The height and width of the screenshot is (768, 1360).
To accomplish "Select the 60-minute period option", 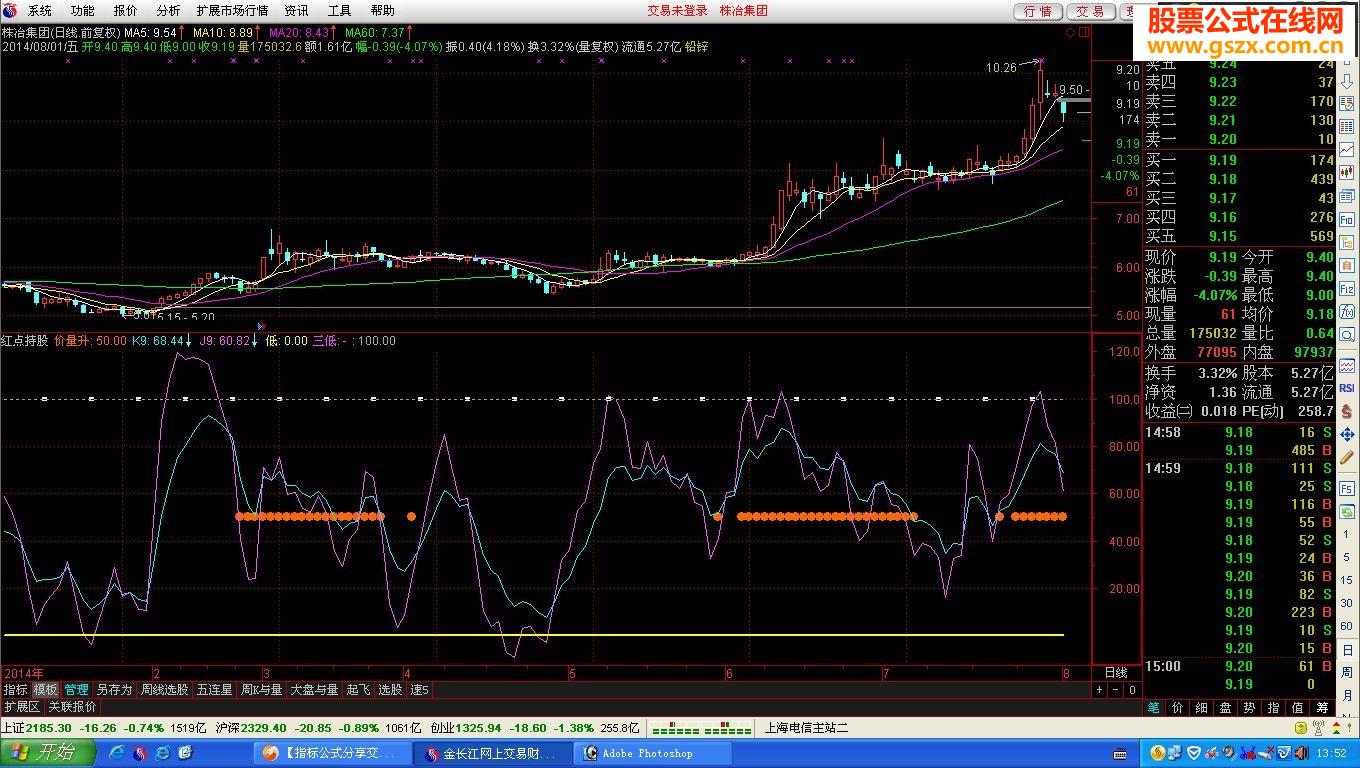I will (x=1347, y=626).
